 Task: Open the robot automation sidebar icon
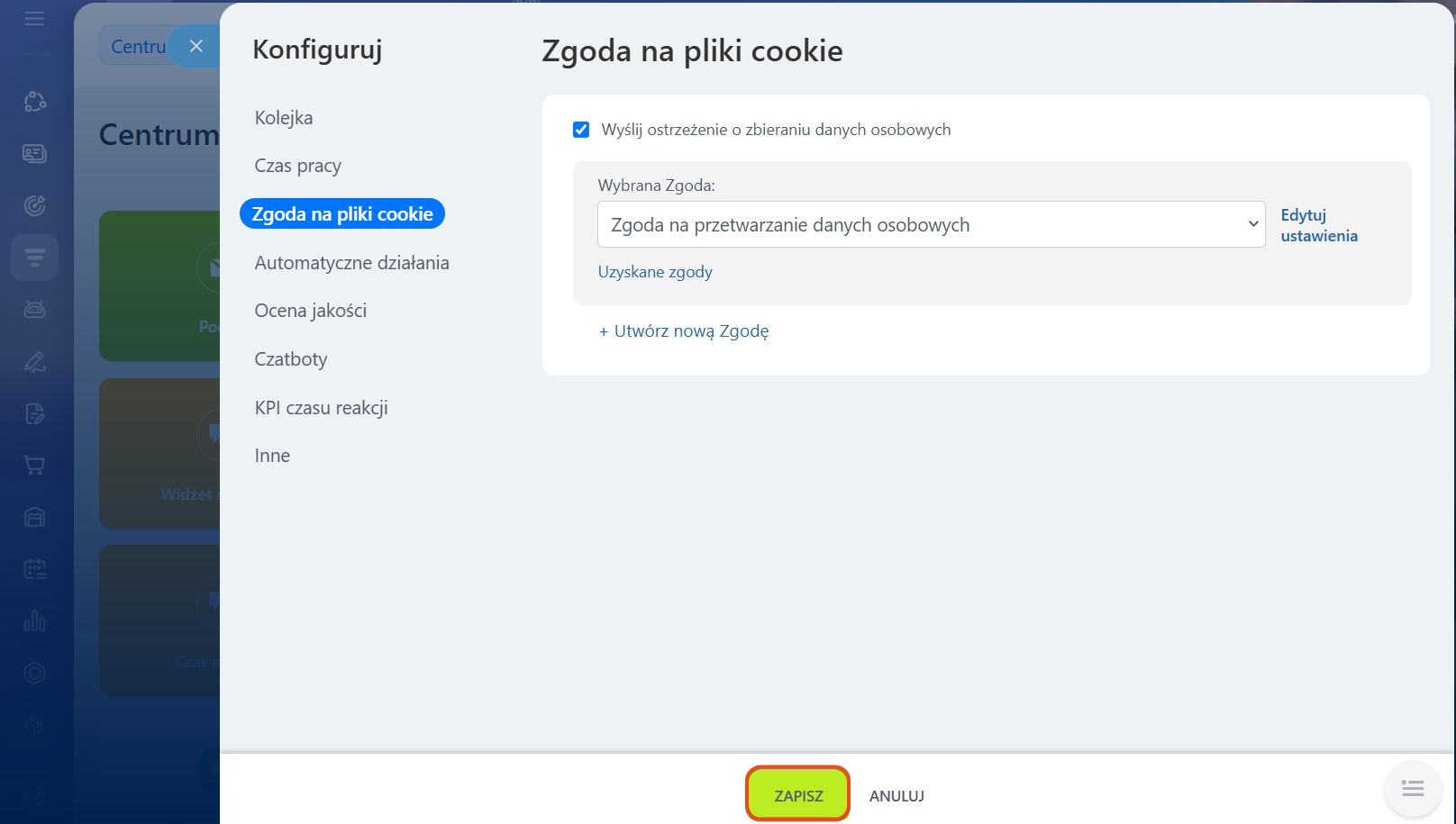pyautogui.click(x=34, y=310)
